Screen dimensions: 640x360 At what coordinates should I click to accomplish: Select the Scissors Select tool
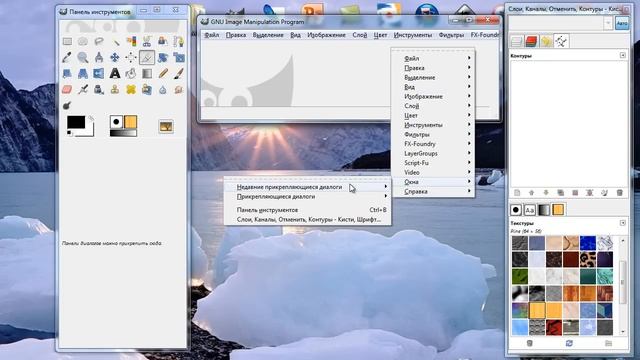[x=147, y=41]
